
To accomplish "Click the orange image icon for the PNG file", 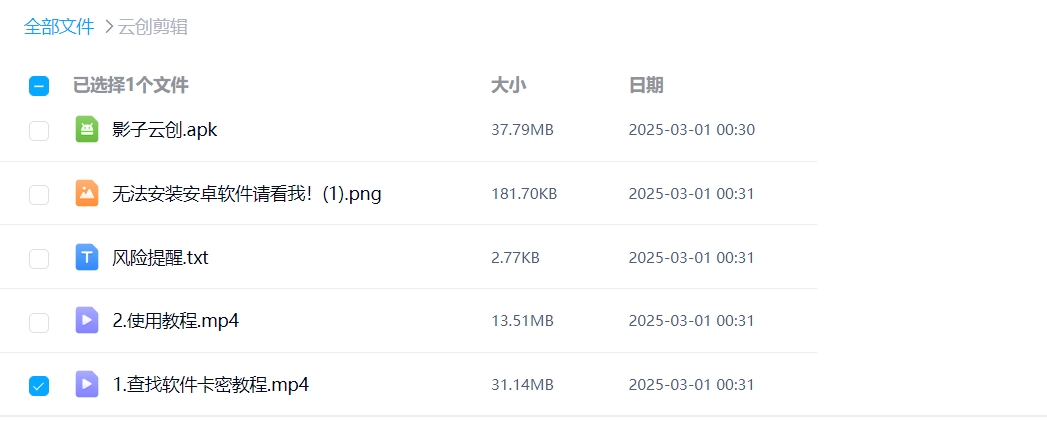I will tap(87, 193).
